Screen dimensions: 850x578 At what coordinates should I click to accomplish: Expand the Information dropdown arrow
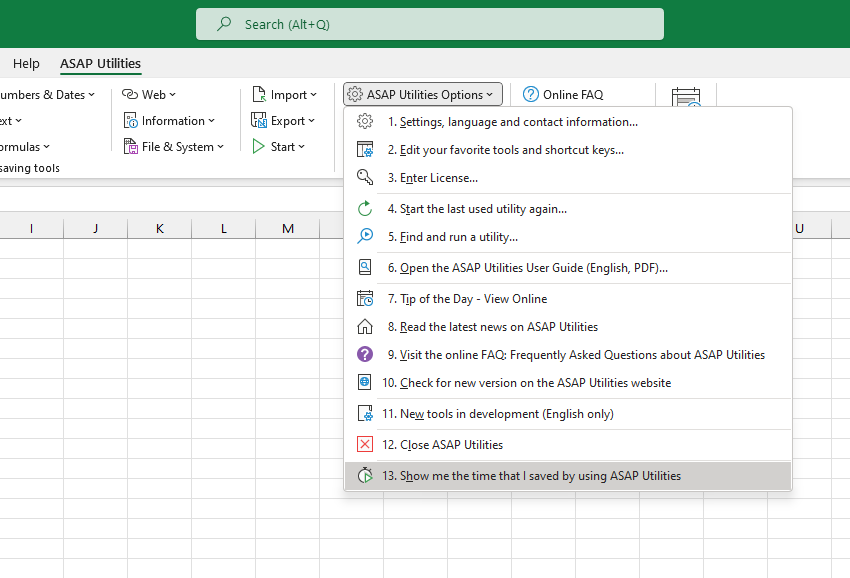(211, 121)
